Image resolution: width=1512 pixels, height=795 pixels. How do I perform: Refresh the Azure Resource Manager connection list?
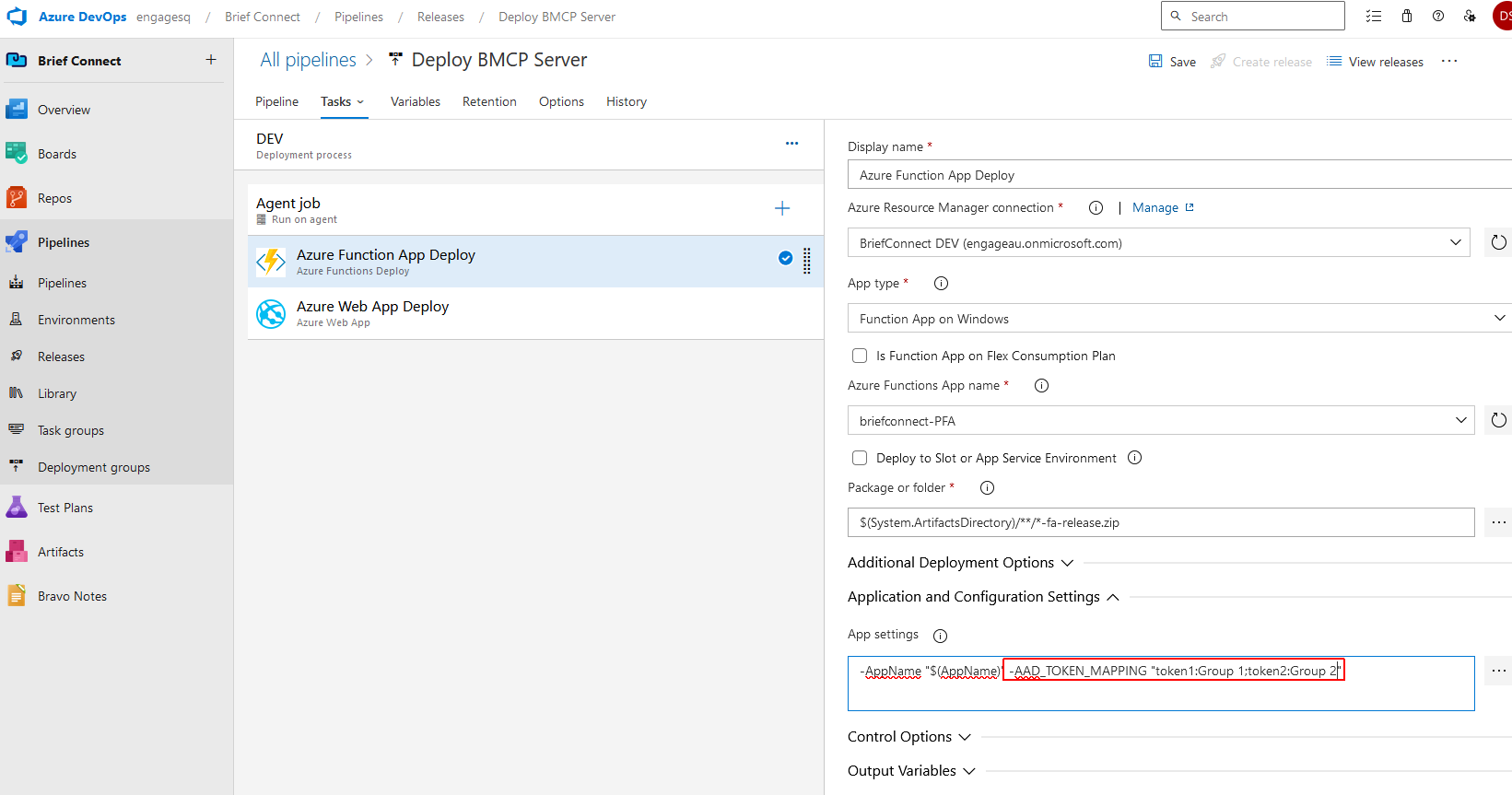[x=1498, y=242]
